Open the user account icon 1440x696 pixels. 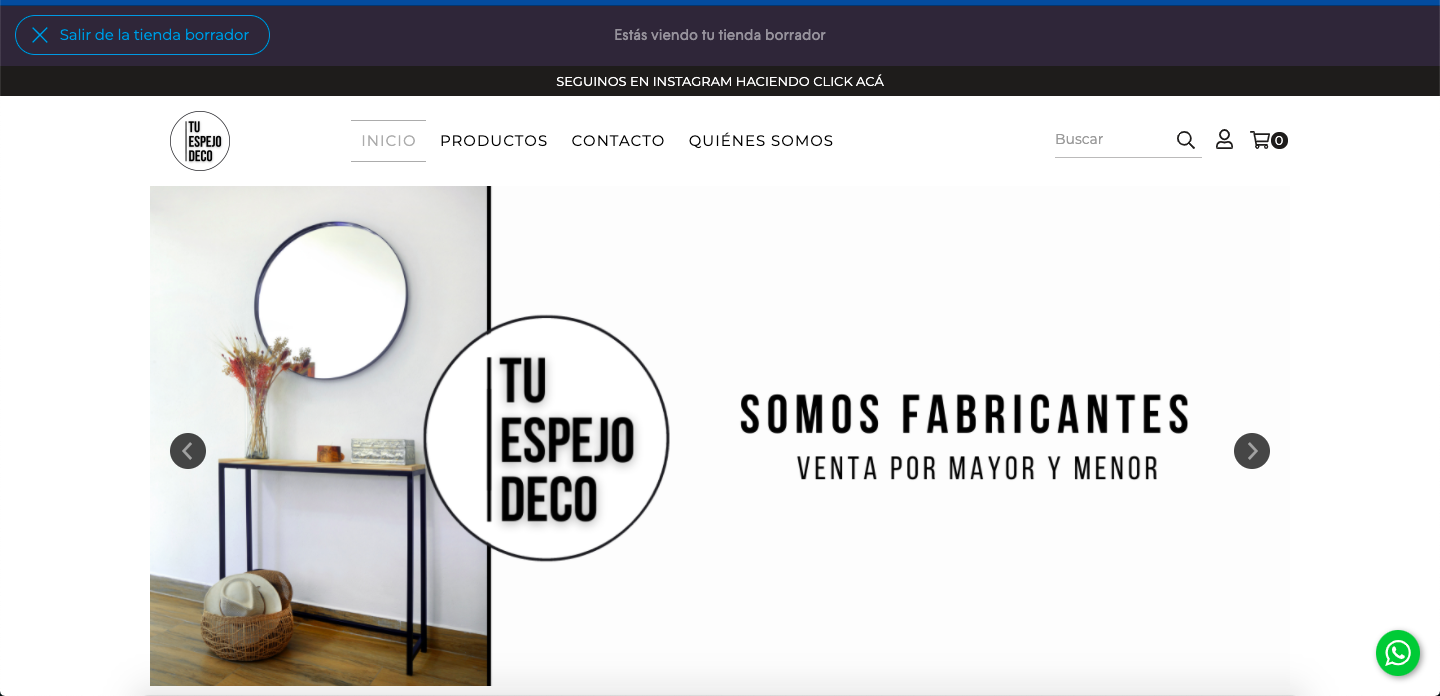pyautogui.click(x=1224, y=140)
